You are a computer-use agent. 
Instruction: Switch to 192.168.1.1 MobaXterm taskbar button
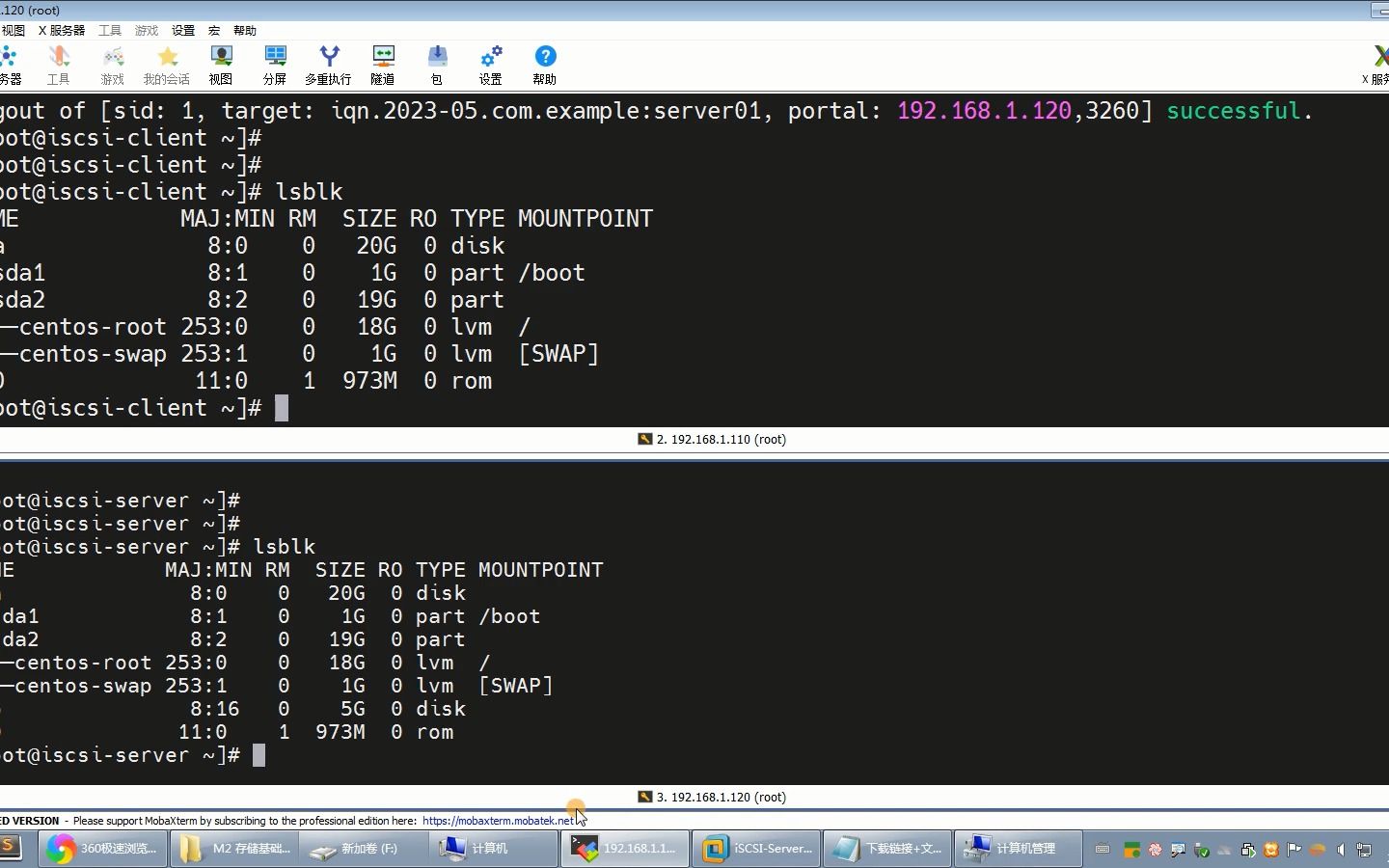coord(624,849)
